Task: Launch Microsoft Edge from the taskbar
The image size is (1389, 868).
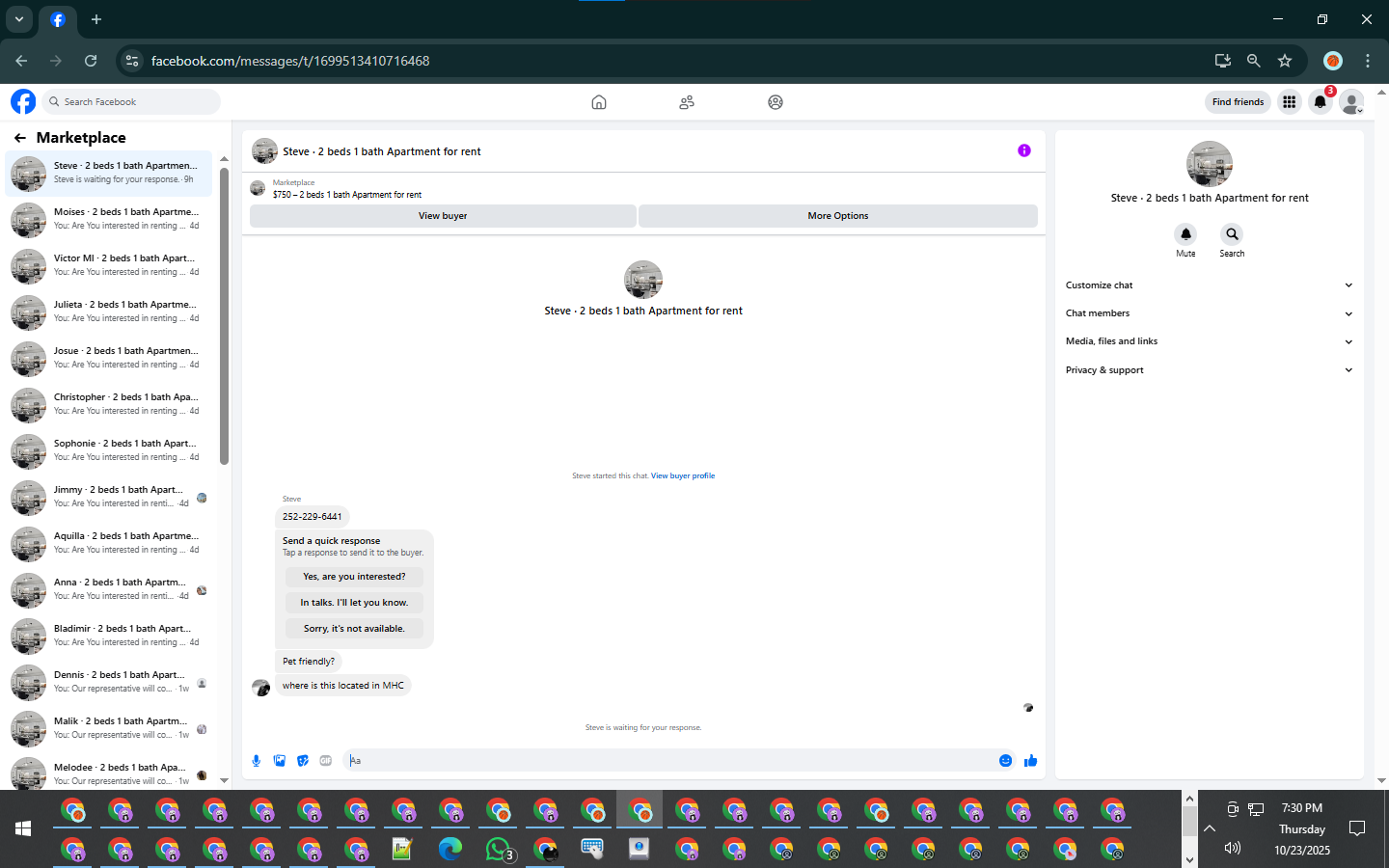Action: (450, 849)
